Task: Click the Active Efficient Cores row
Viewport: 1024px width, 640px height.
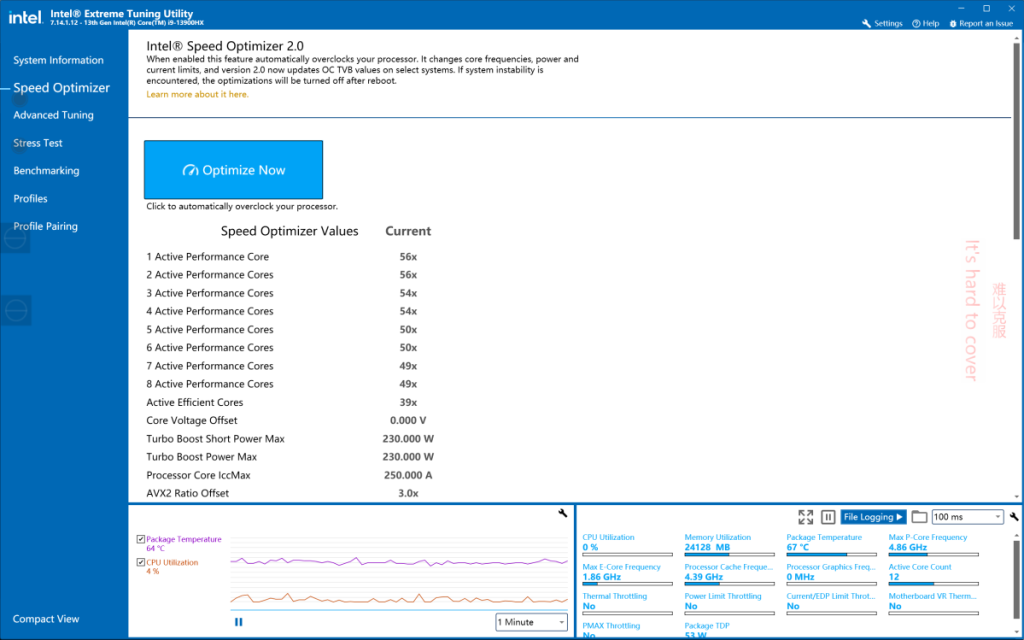Action: point(290,402)
